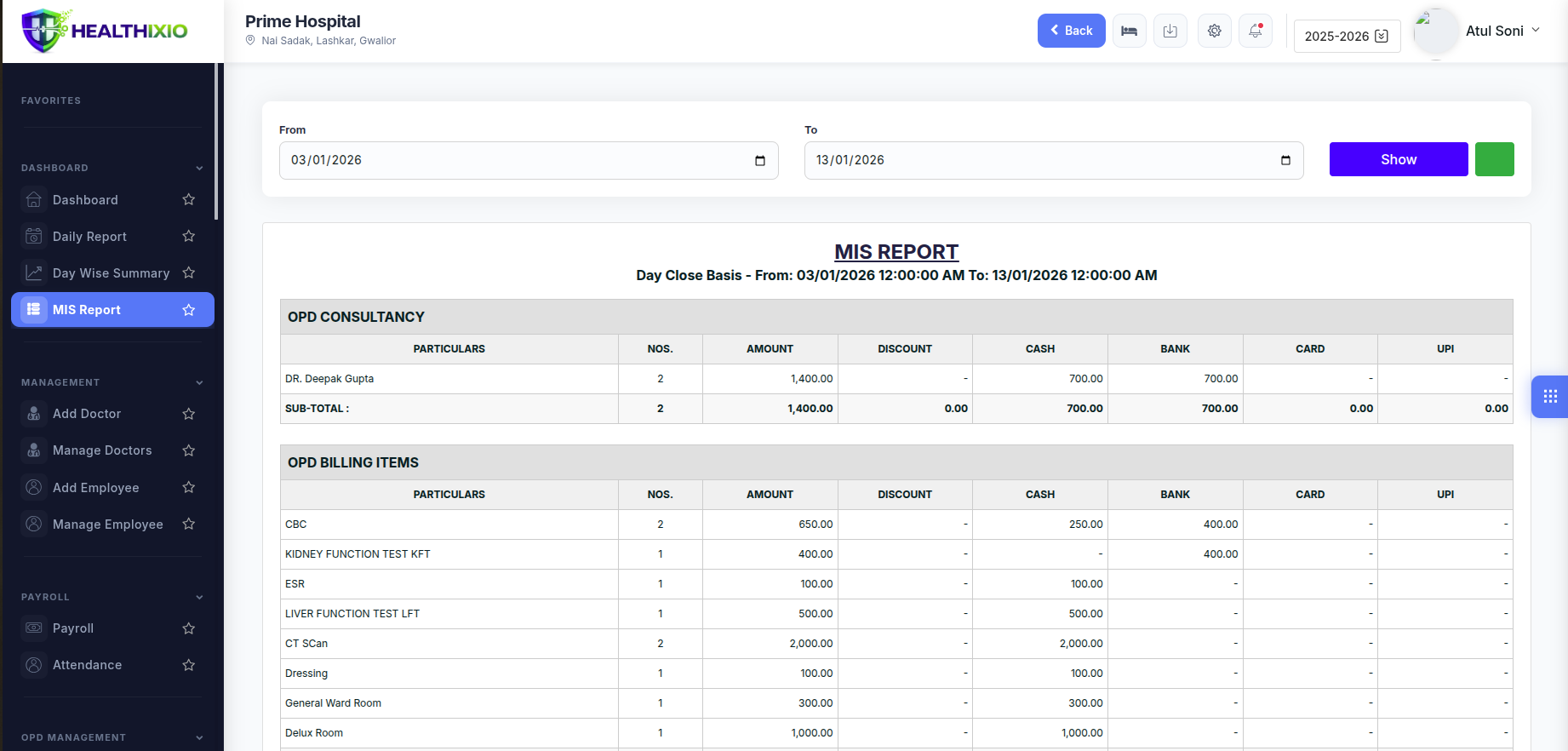Toggle favorite star for Add Doctor

(x=189, y=414)
